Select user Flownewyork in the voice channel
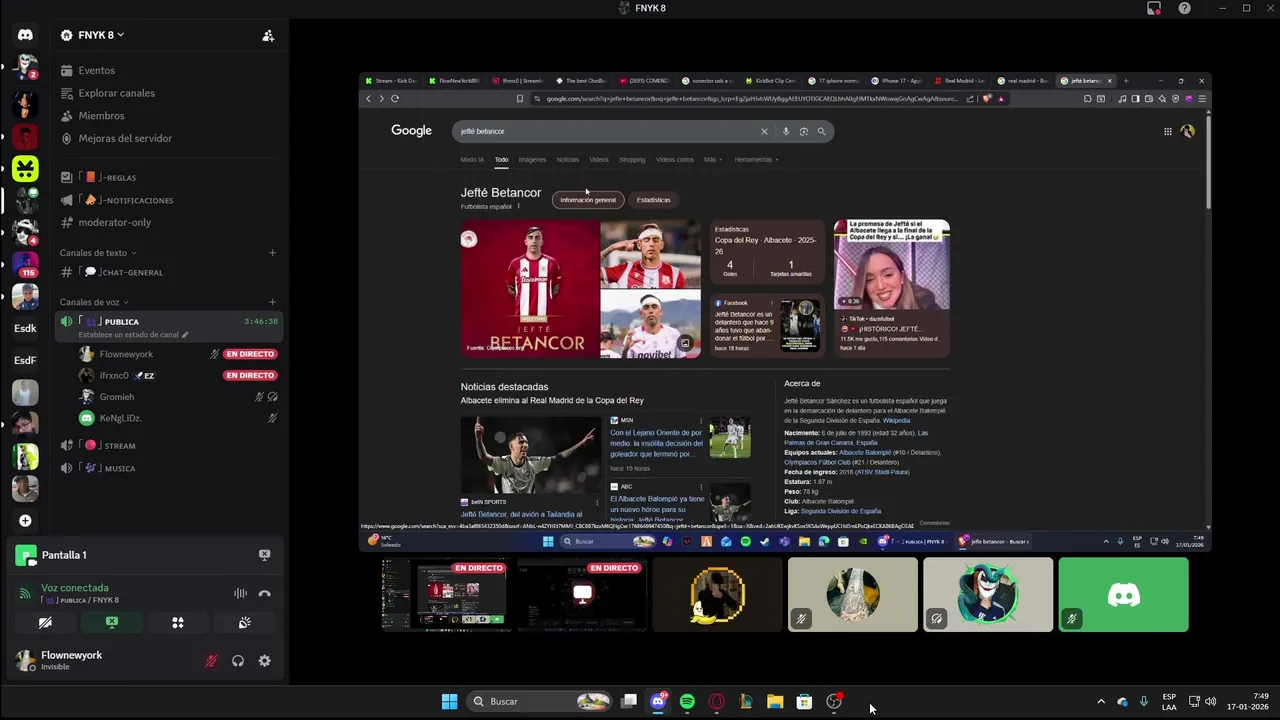1280x720 pixels. [x=126, y=354]
